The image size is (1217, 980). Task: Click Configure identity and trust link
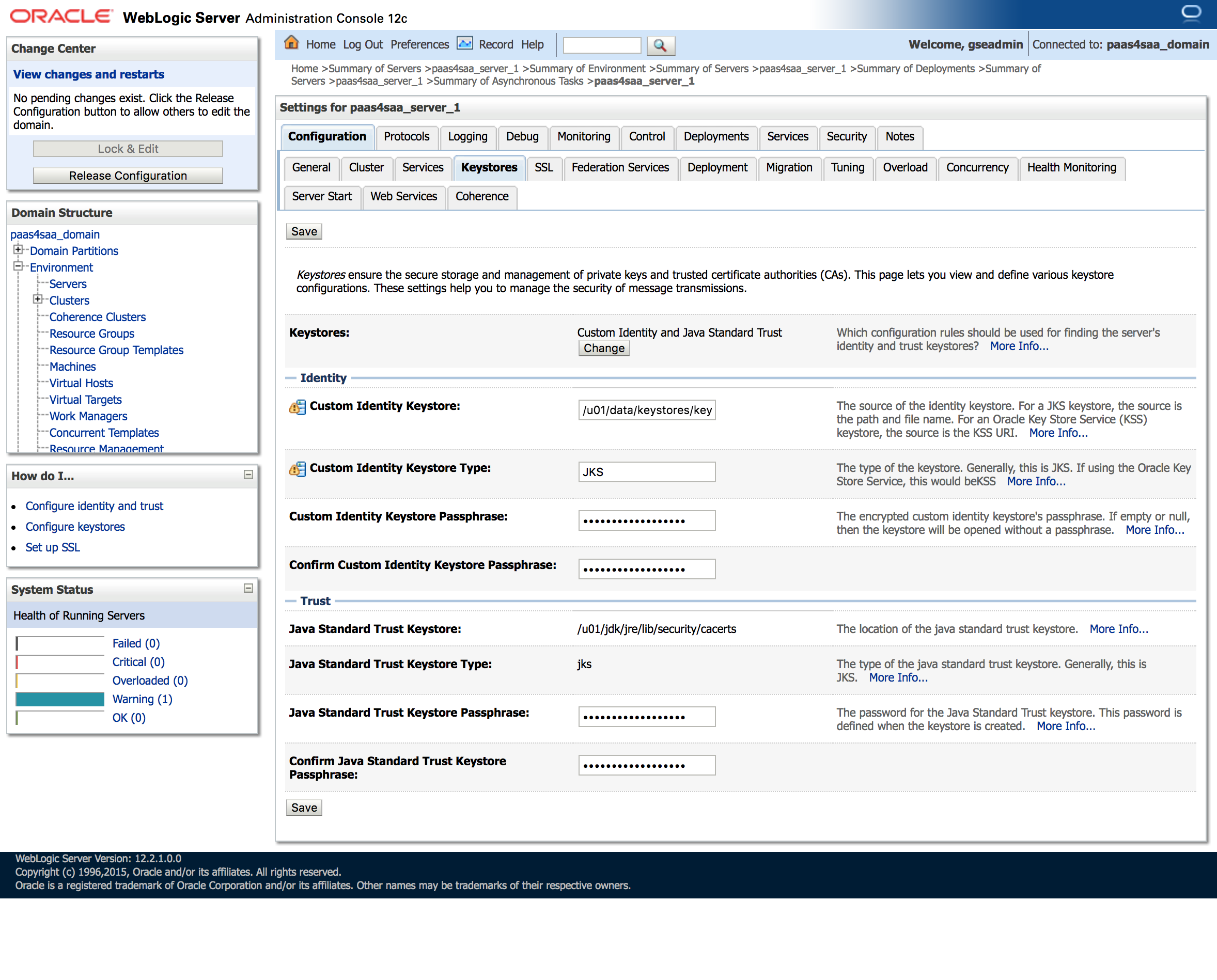(95, 507)
